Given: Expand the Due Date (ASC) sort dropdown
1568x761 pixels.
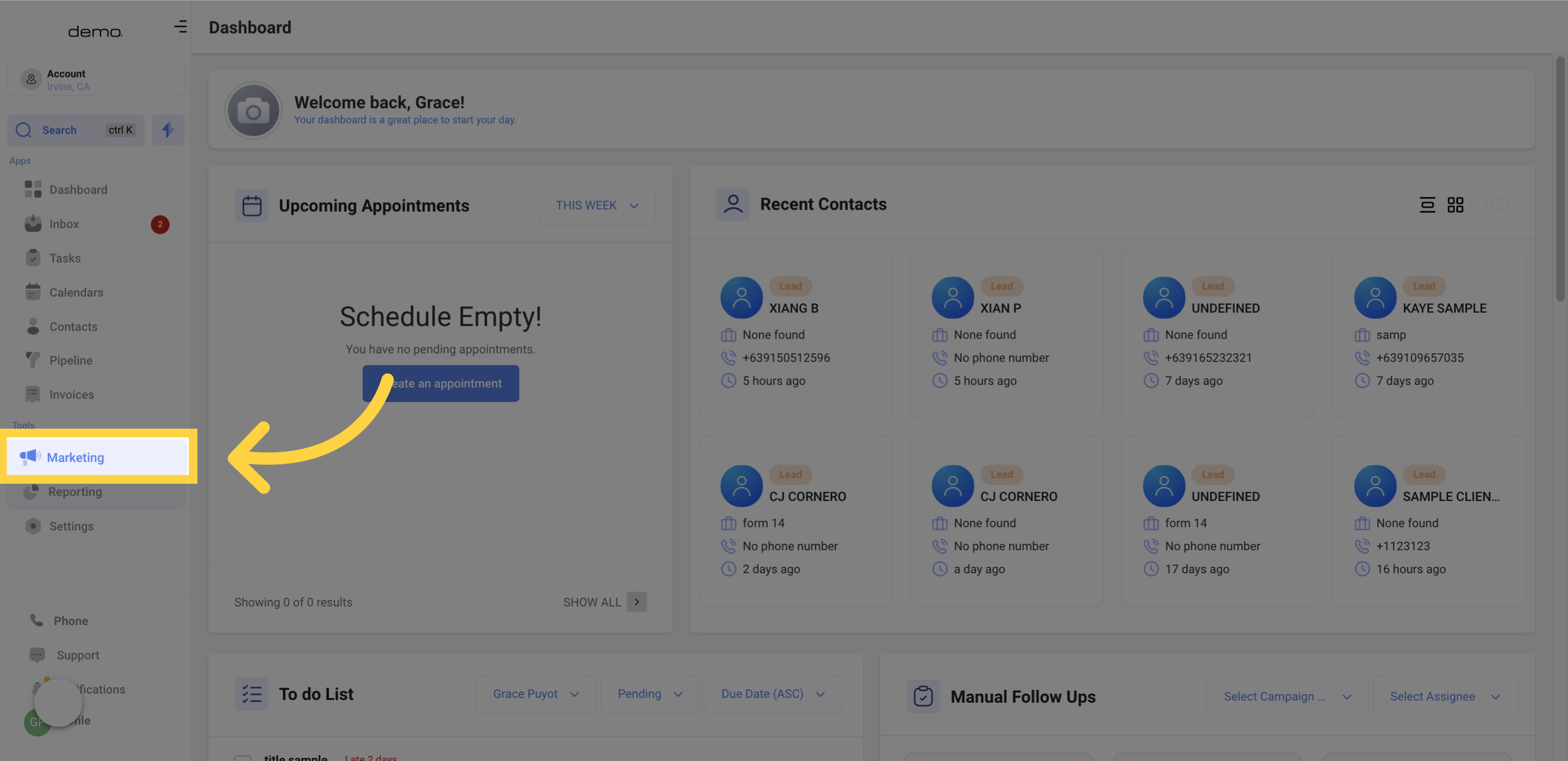Looking at the screenshot, I should tap(773, 694).
